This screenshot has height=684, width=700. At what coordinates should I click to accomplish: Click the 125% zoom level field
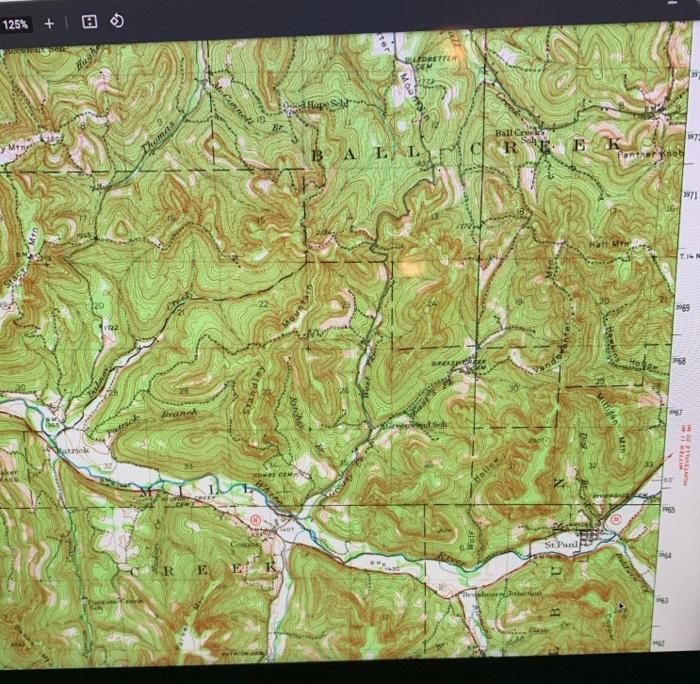click(15, 24)
